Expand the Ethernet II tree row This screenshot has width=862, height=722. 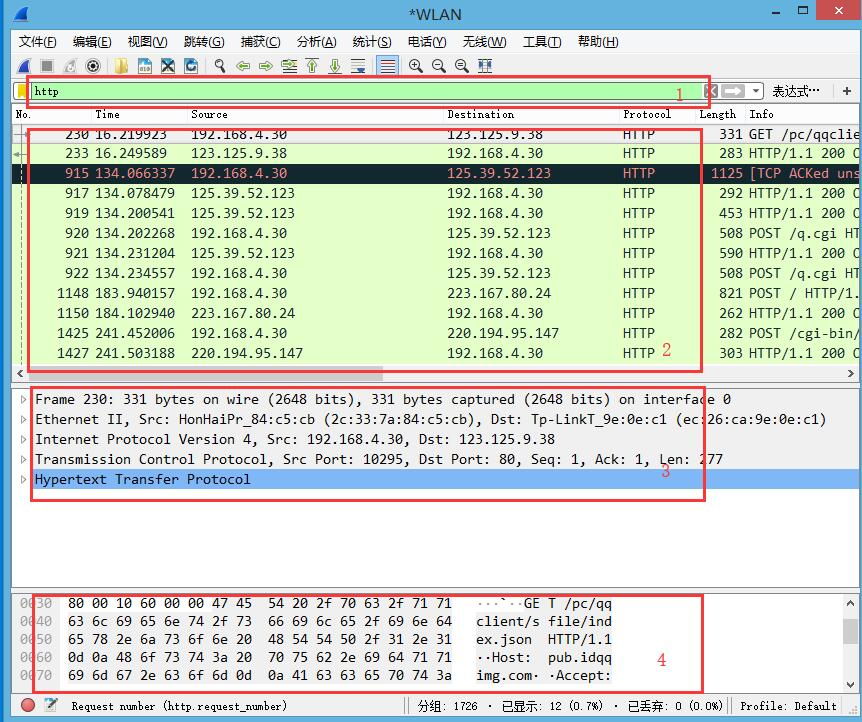23,420
